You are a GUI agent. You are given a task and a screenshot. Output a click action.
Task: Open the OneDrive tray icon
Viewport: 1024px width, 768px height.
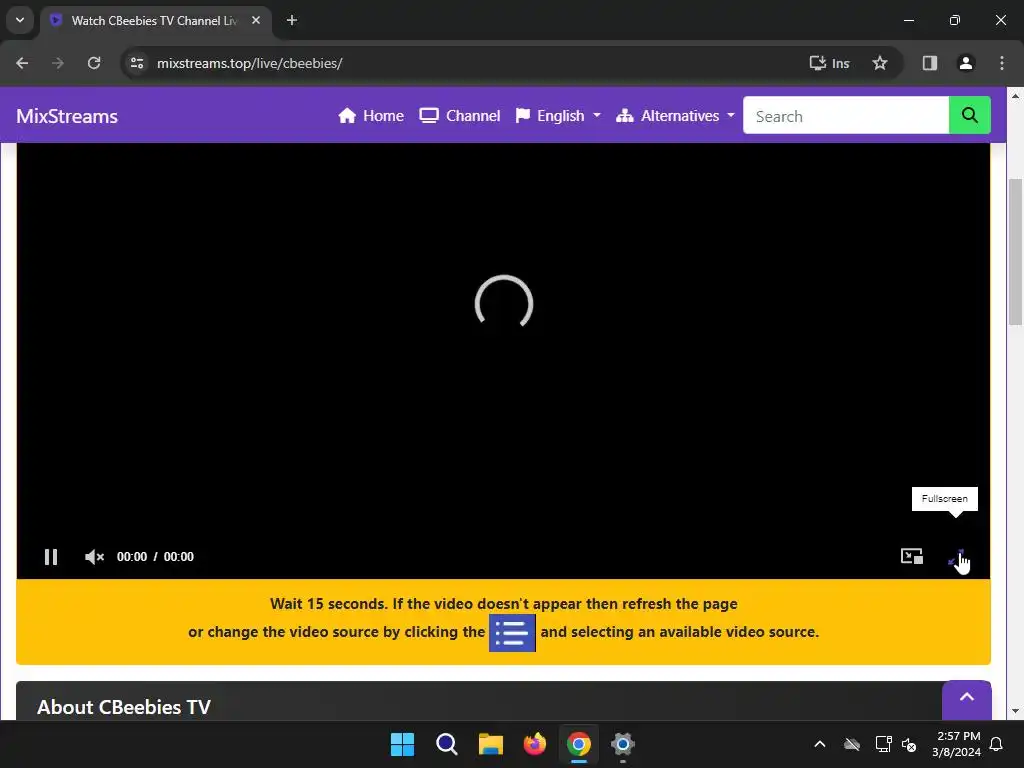tap(852, 744)
